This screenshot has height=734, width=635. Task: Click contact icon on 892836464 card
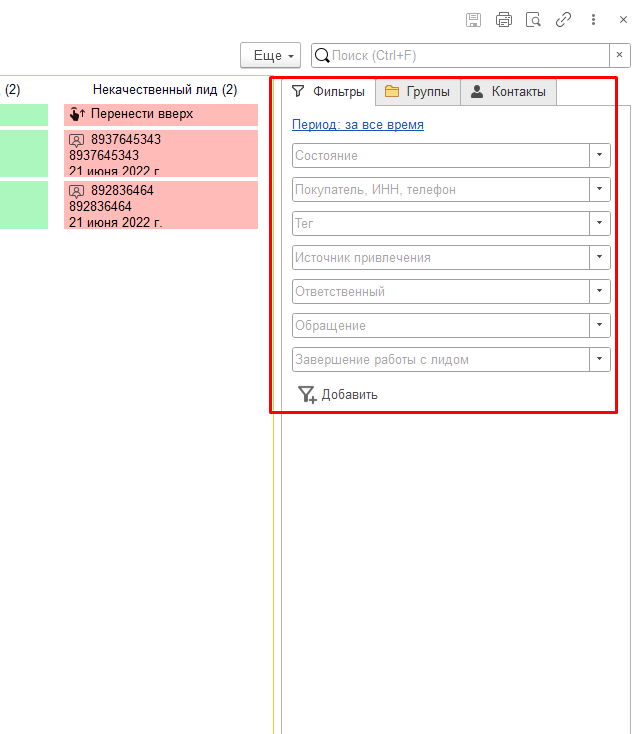[x=77, y=191]
